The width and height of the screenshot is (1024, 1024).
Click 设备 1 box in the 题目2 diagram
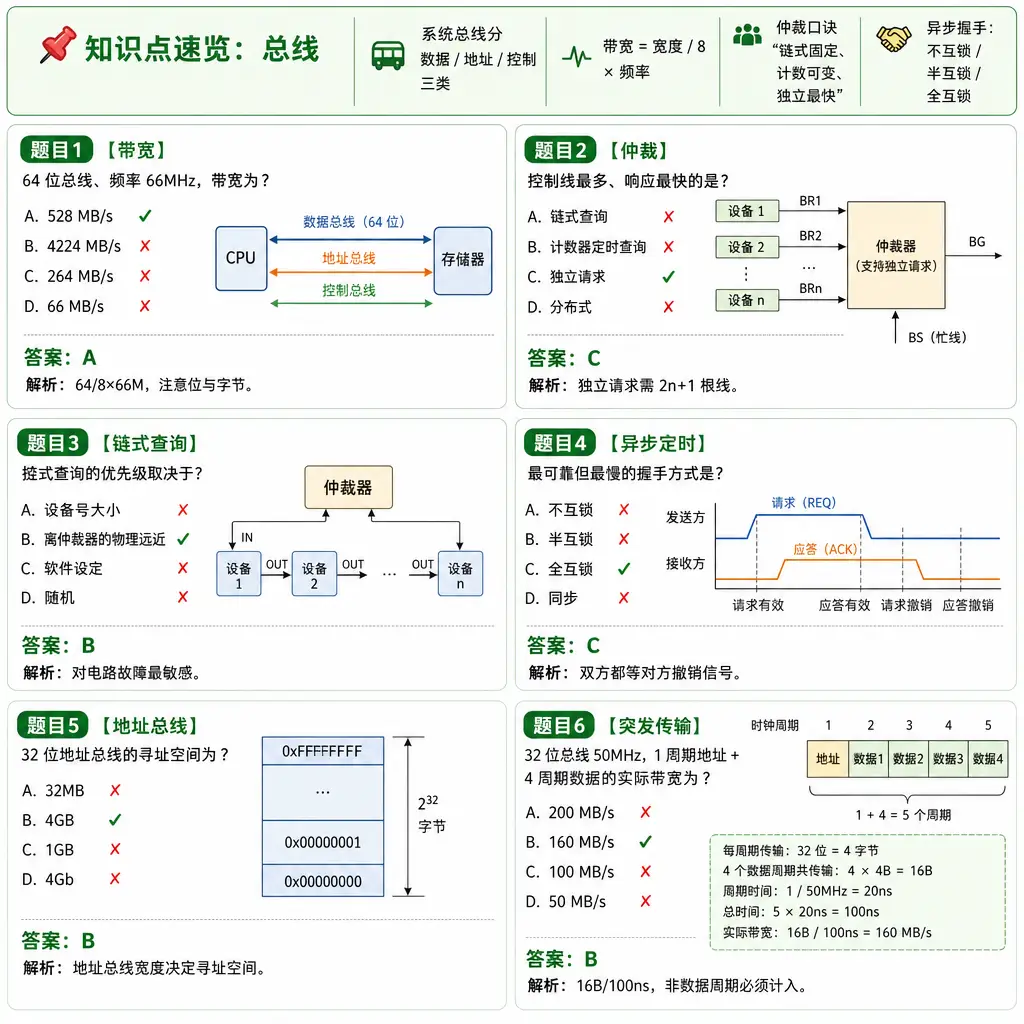point(747,211)
